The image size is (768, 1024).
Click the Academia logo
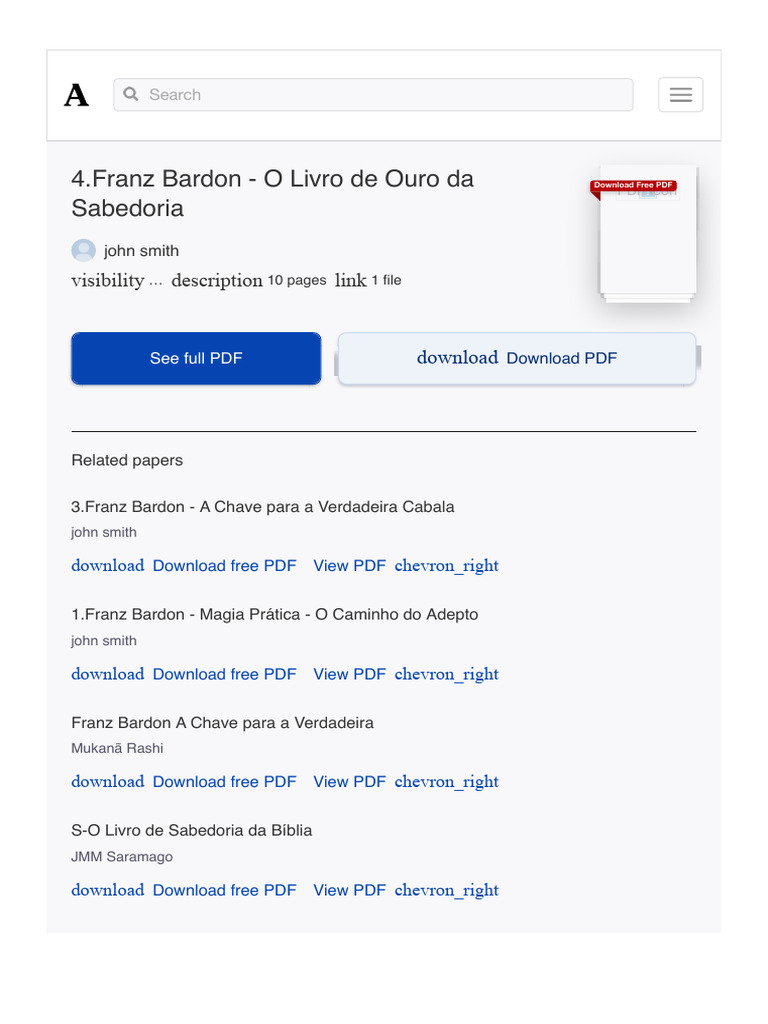coord(76,95)
